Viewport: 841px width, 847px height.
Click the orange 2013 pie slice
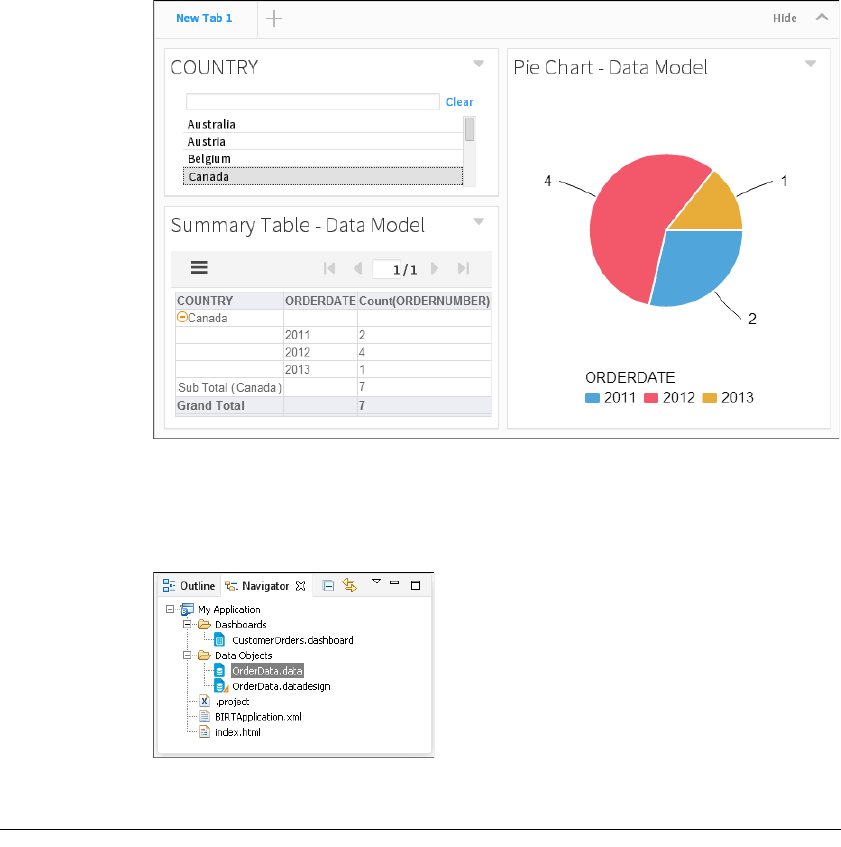[x=716, y=208]
